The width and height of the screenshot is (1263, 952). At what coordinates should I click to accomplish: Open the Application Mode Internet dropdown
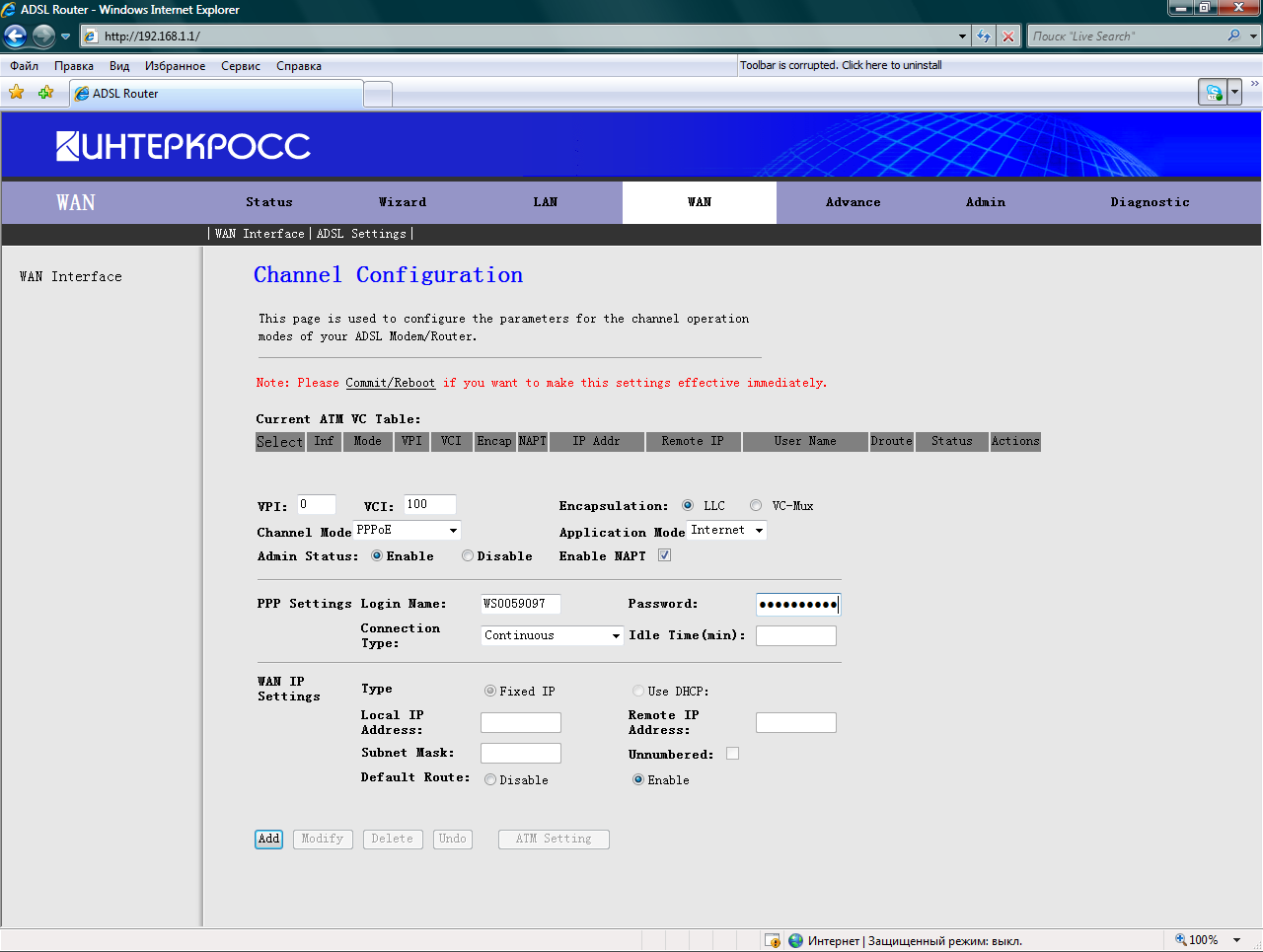tap(727, 531)
